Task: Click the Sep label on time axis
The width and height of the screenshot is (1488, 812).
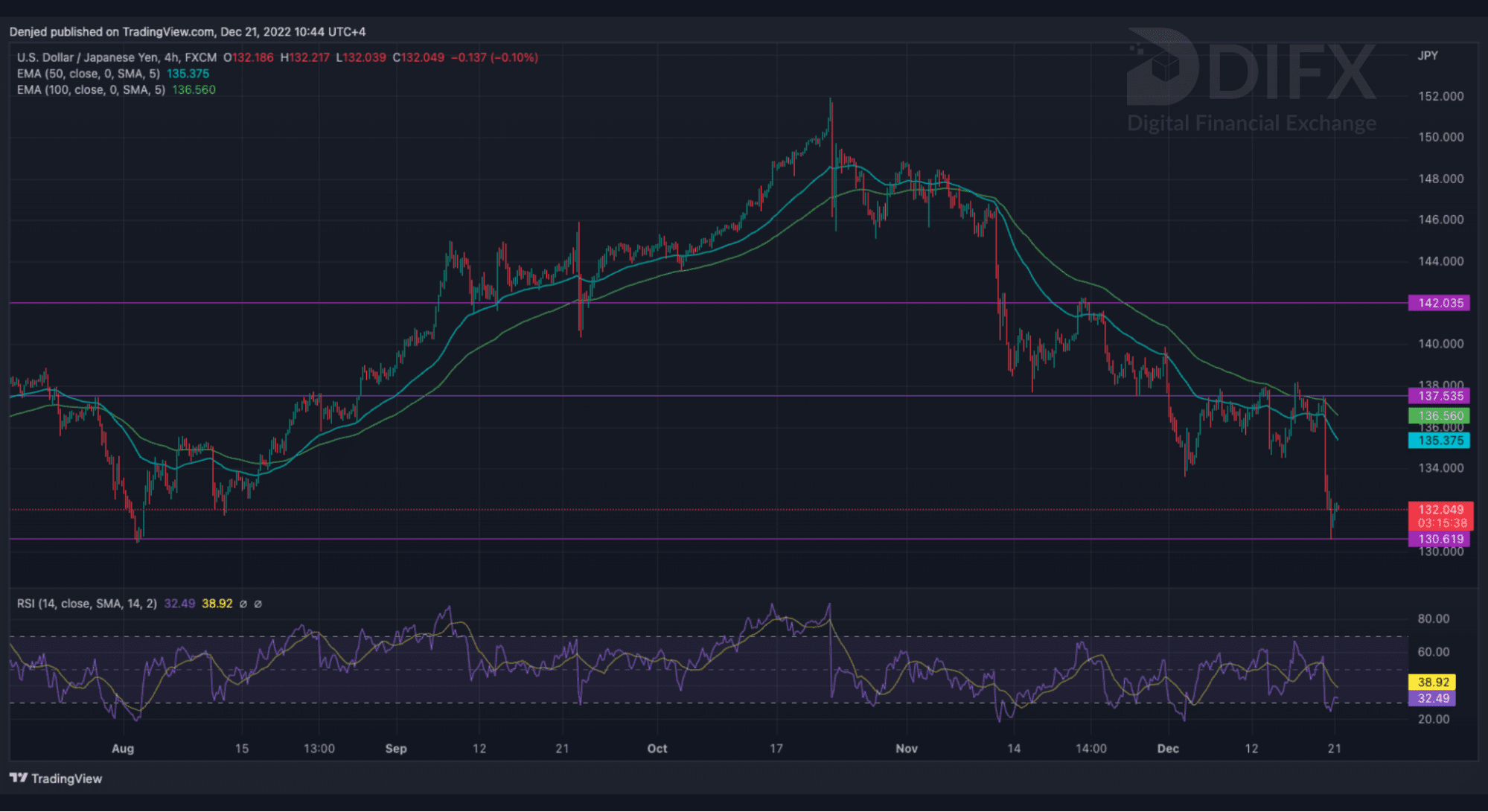Action: click(396, 749)
